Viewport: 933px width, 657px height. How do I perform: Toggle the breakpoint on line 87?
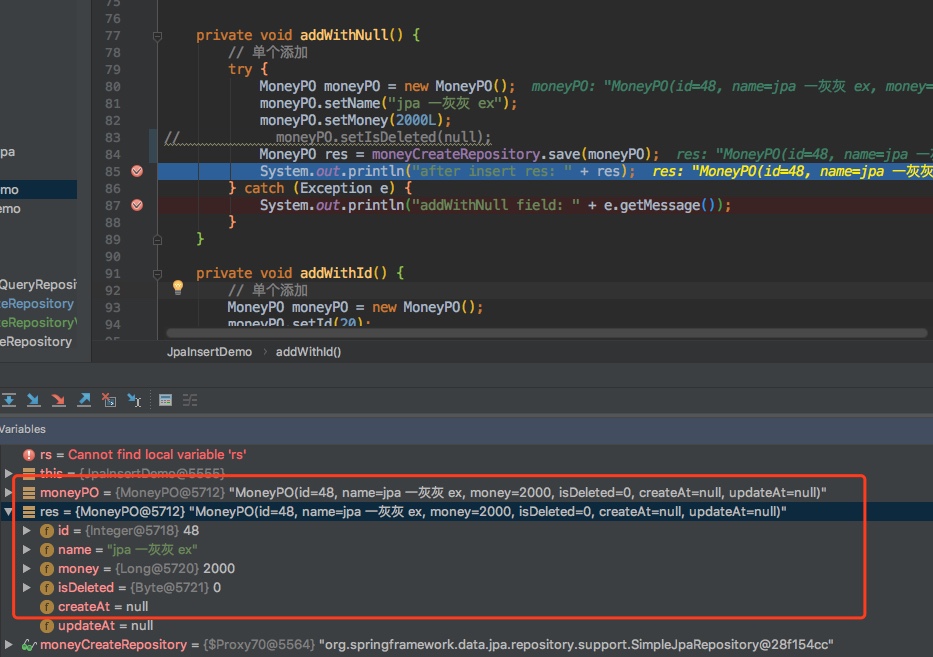tap(137, 205)
